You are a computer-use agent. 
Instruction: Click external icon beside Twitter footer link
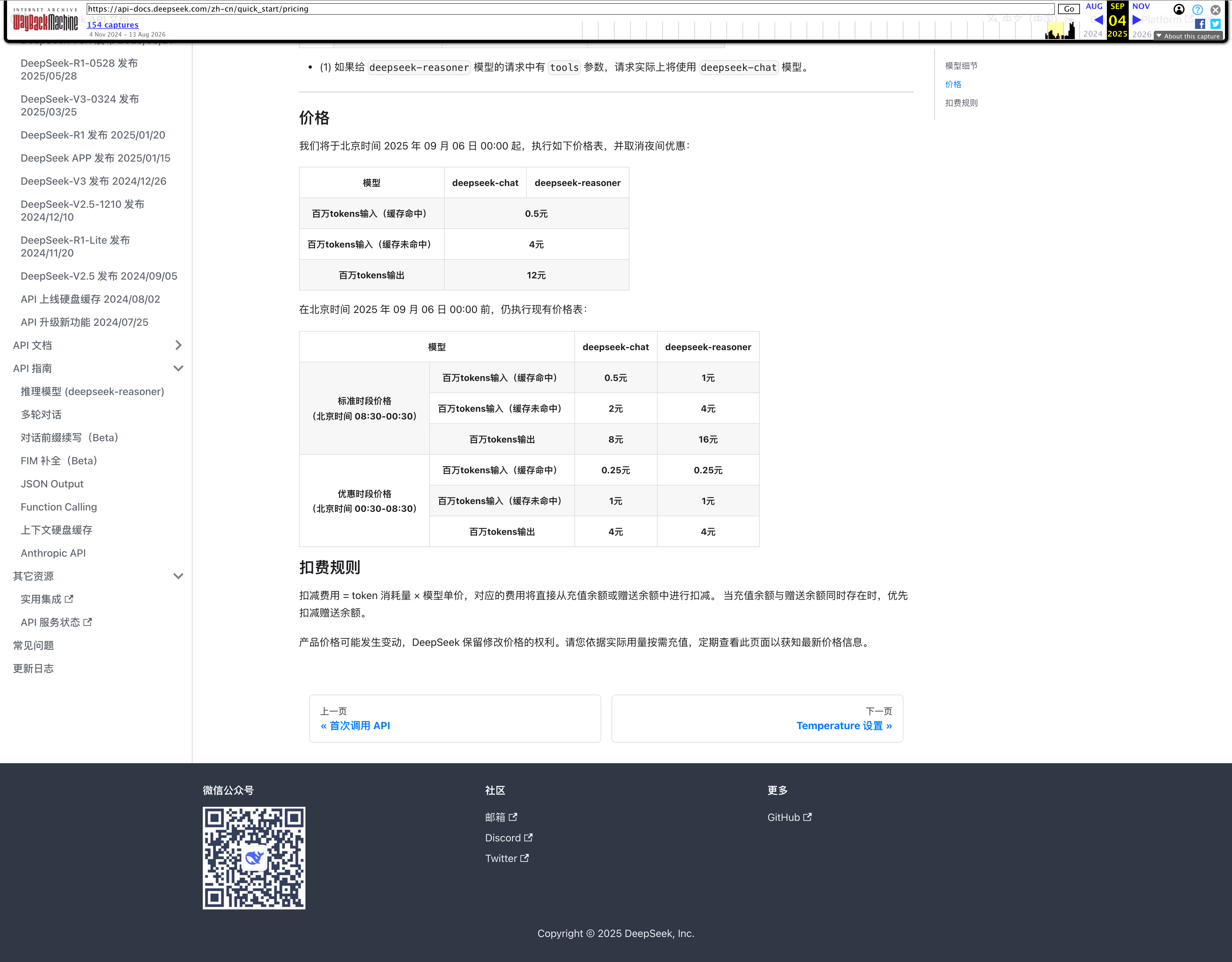524,858
